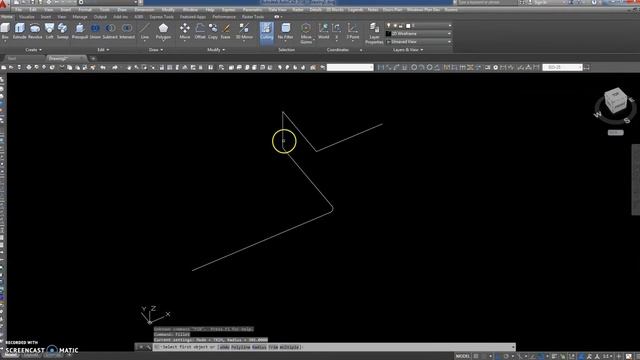Screen dimensions: 640x360
Task: Open the Performance ribbon tab
Action: [x=224, y=17]
